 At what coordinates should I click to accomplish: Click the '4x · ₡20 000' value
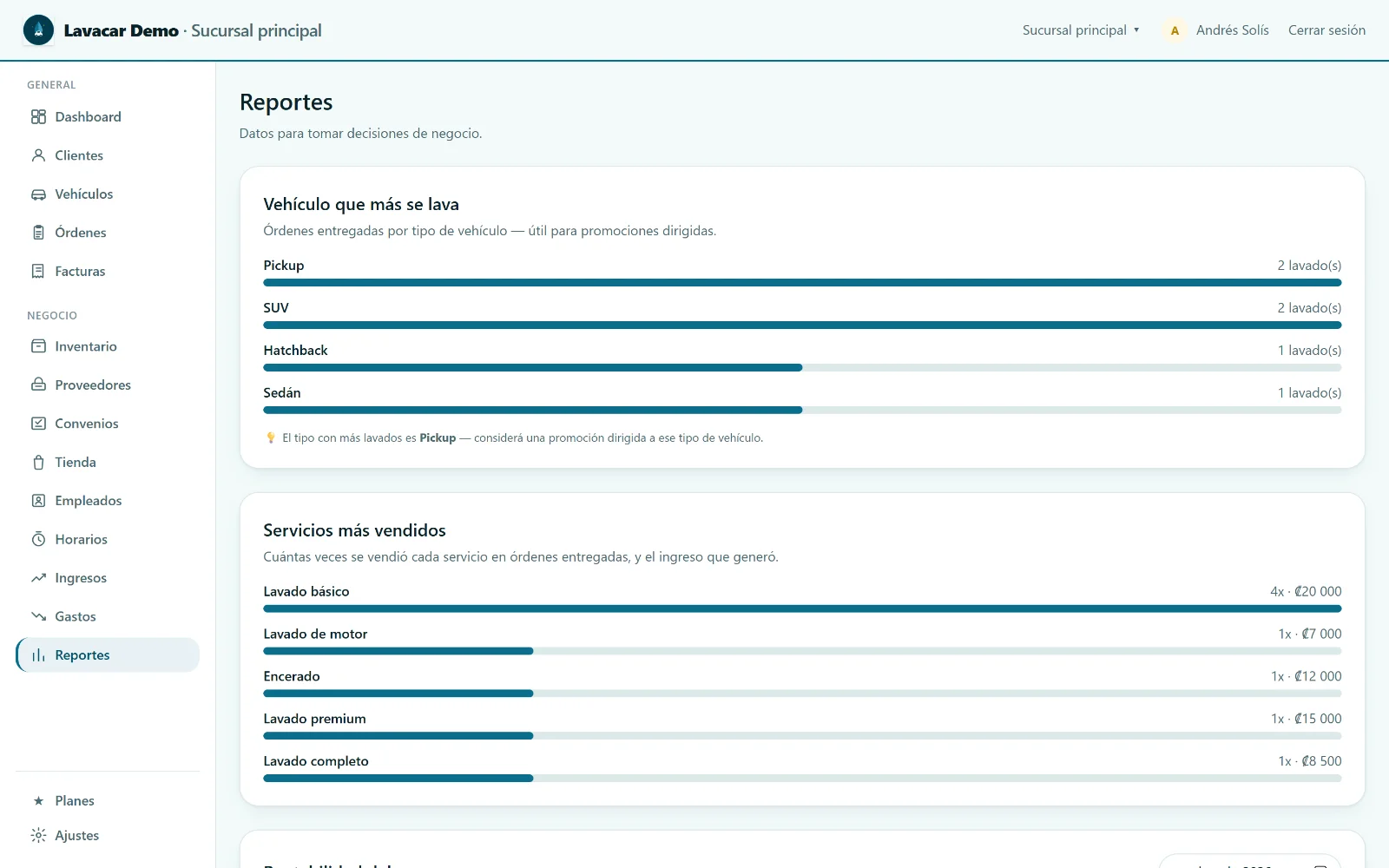click(x=1306, y=592)
